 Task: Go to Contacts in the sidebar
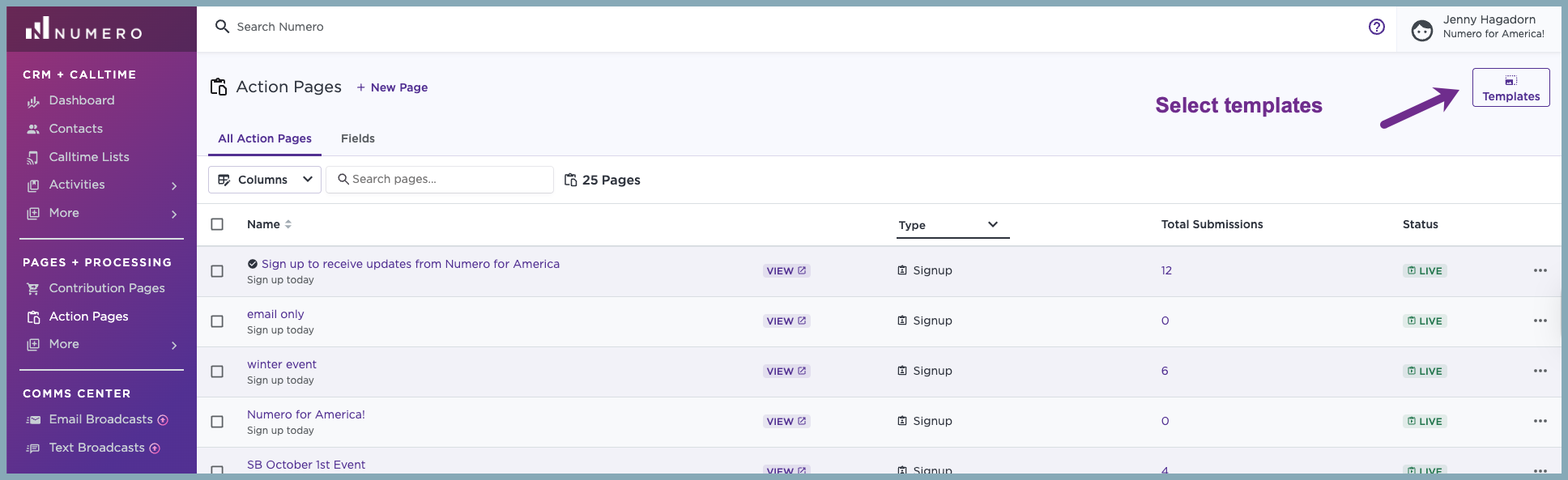point(76,129)
